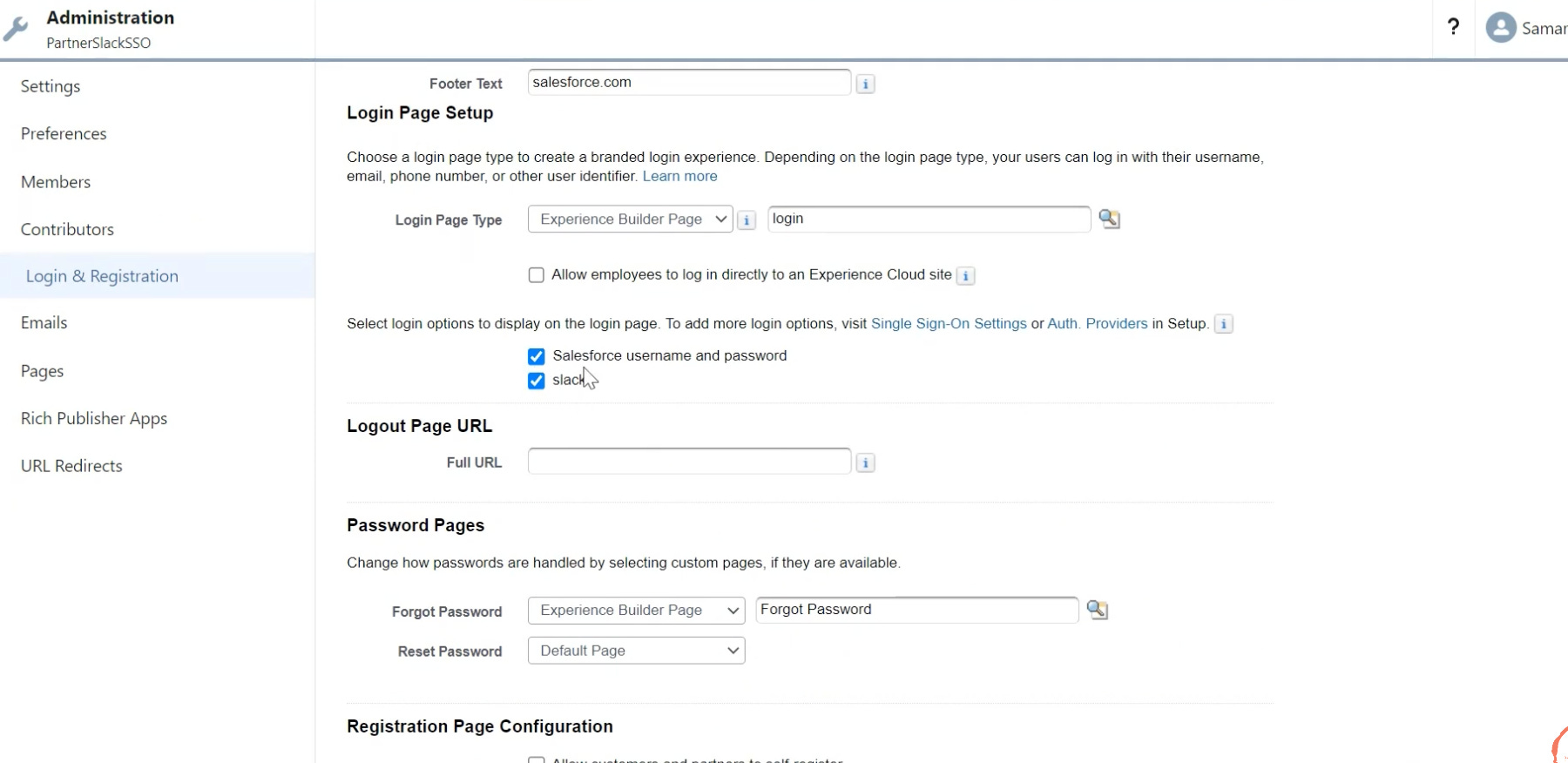The image size is (1568, 763).
Task: Open Rich Publisher Apps section
Action: pyautogui.click(x=94, y=418)
